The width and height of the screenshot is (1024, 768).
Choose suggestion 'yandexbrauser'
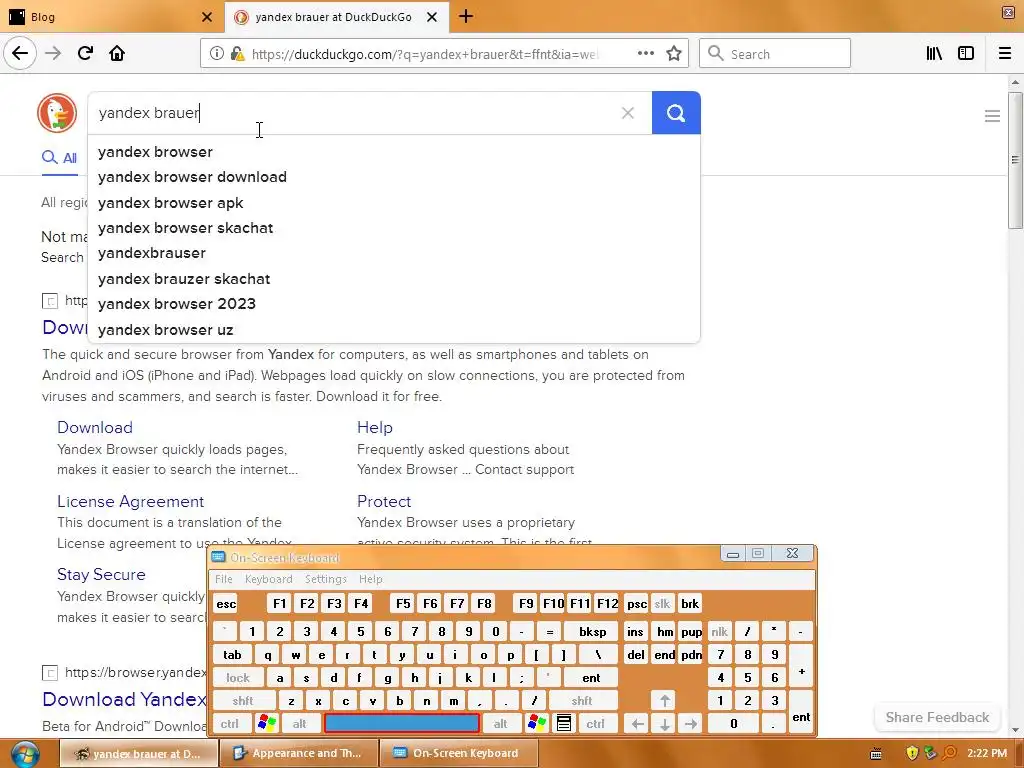click(394, 253)
